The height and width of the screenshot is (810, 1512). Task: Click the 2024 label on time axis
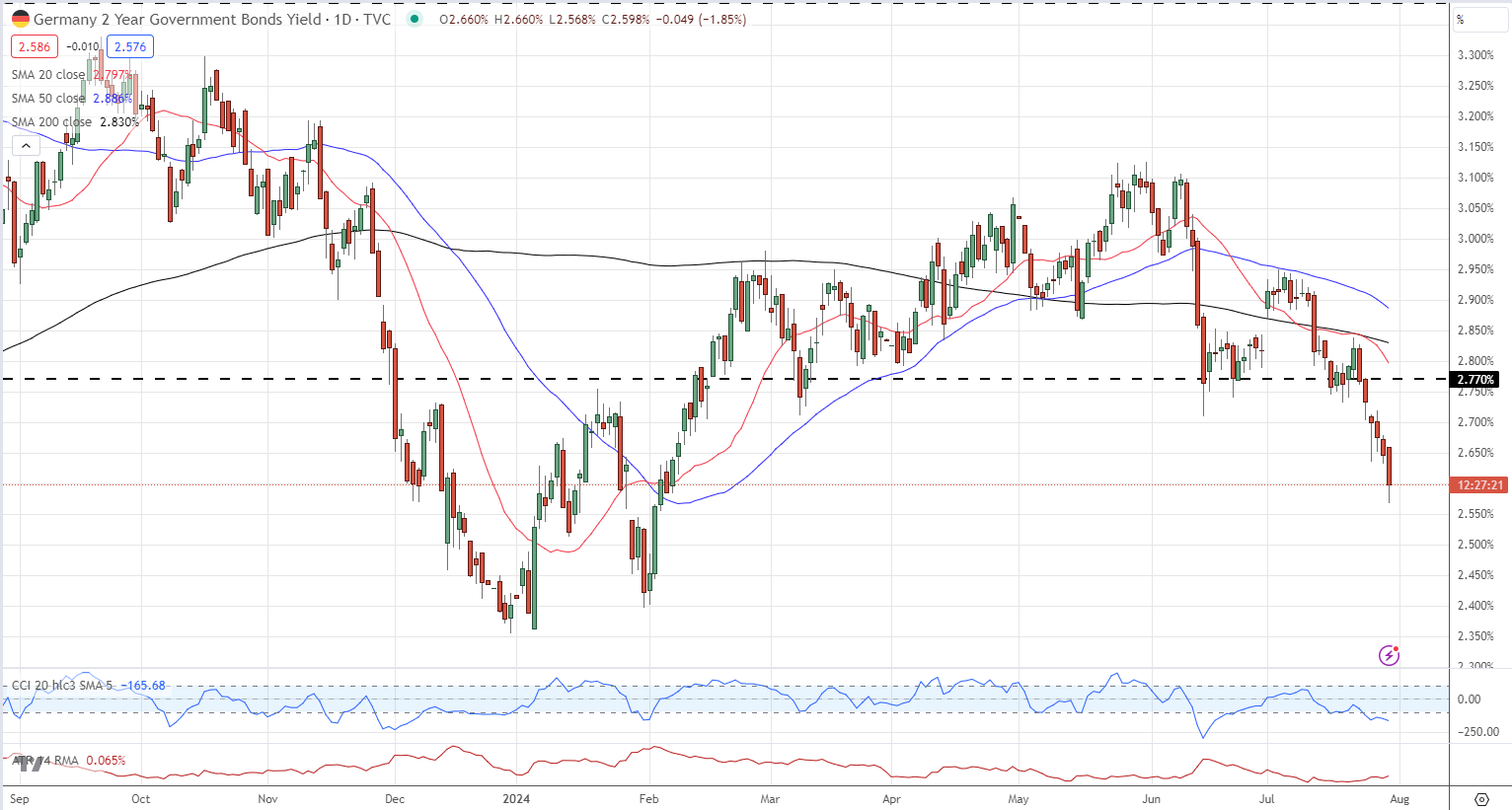(516, 799)
